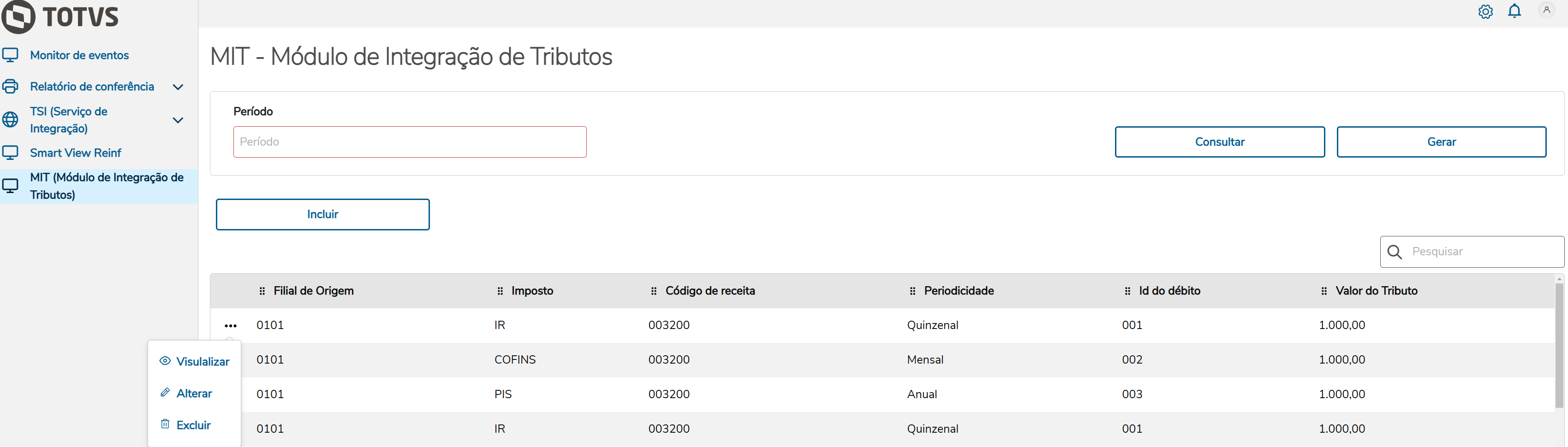Click the settings gear icon
This screenshot has height=447, width=1568.
(x=1485, y=12)
